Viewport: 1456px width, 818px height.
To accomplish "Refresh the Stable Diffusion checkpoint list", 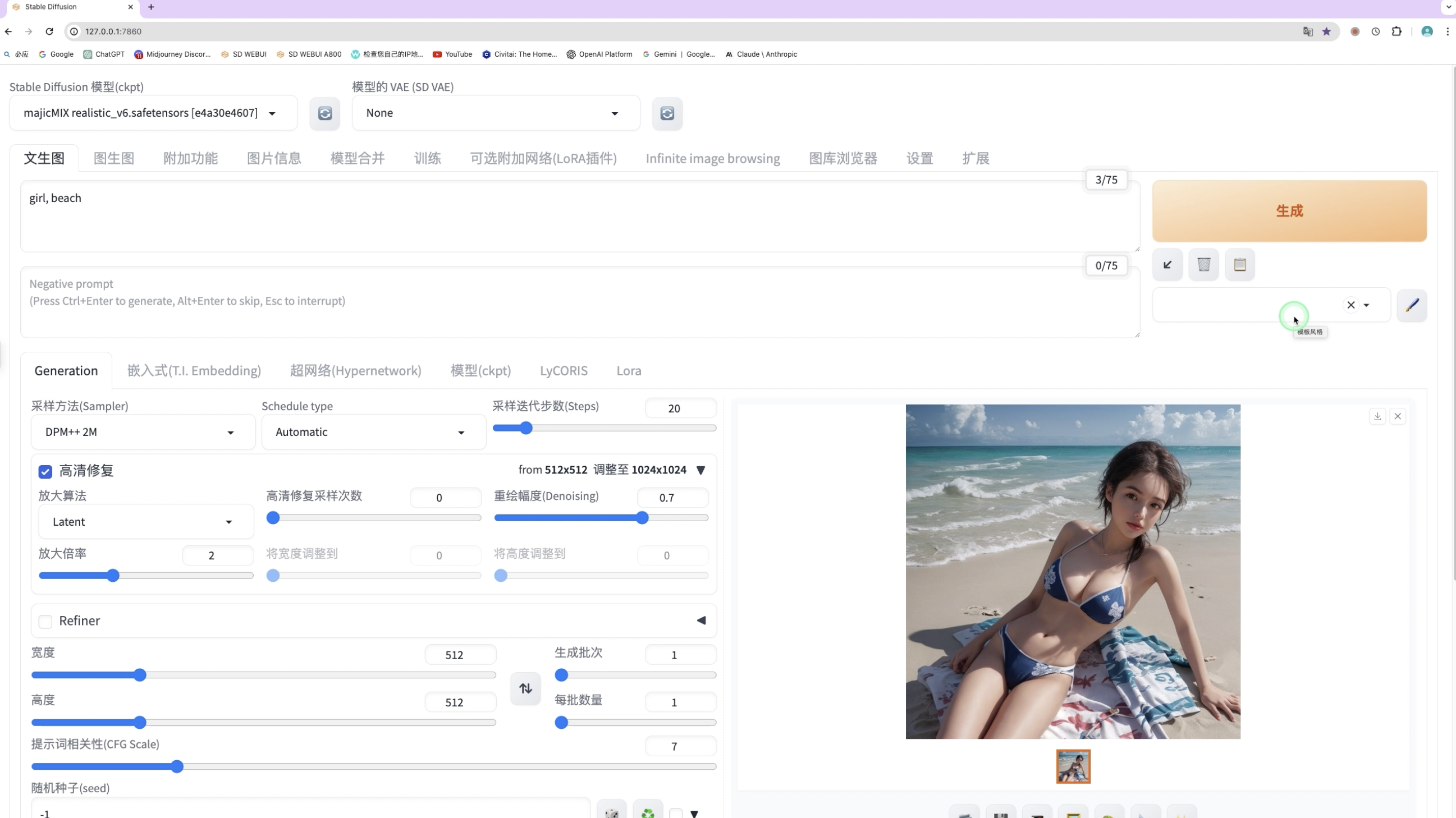I will coord(324,113).
